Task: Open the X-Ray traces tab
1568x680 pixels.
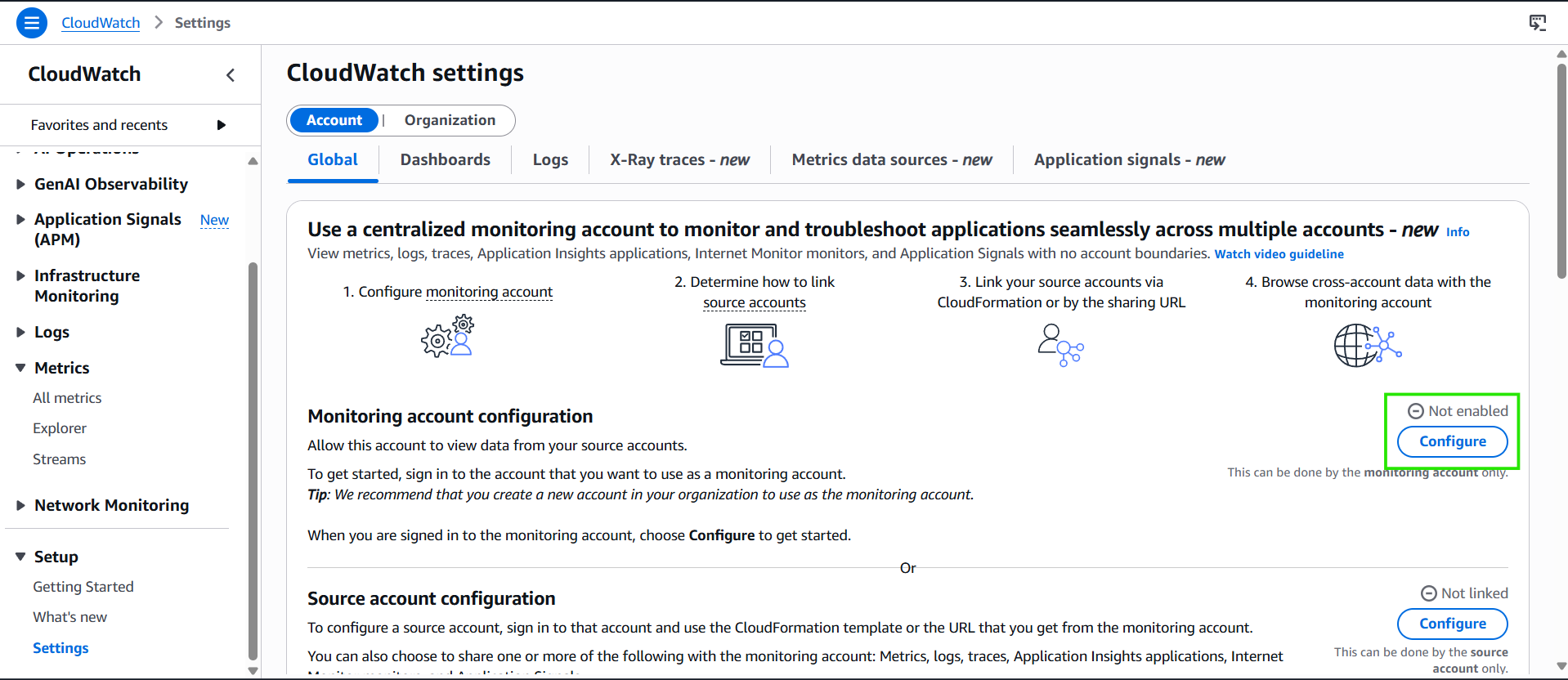Action: [x=679, y=160]
